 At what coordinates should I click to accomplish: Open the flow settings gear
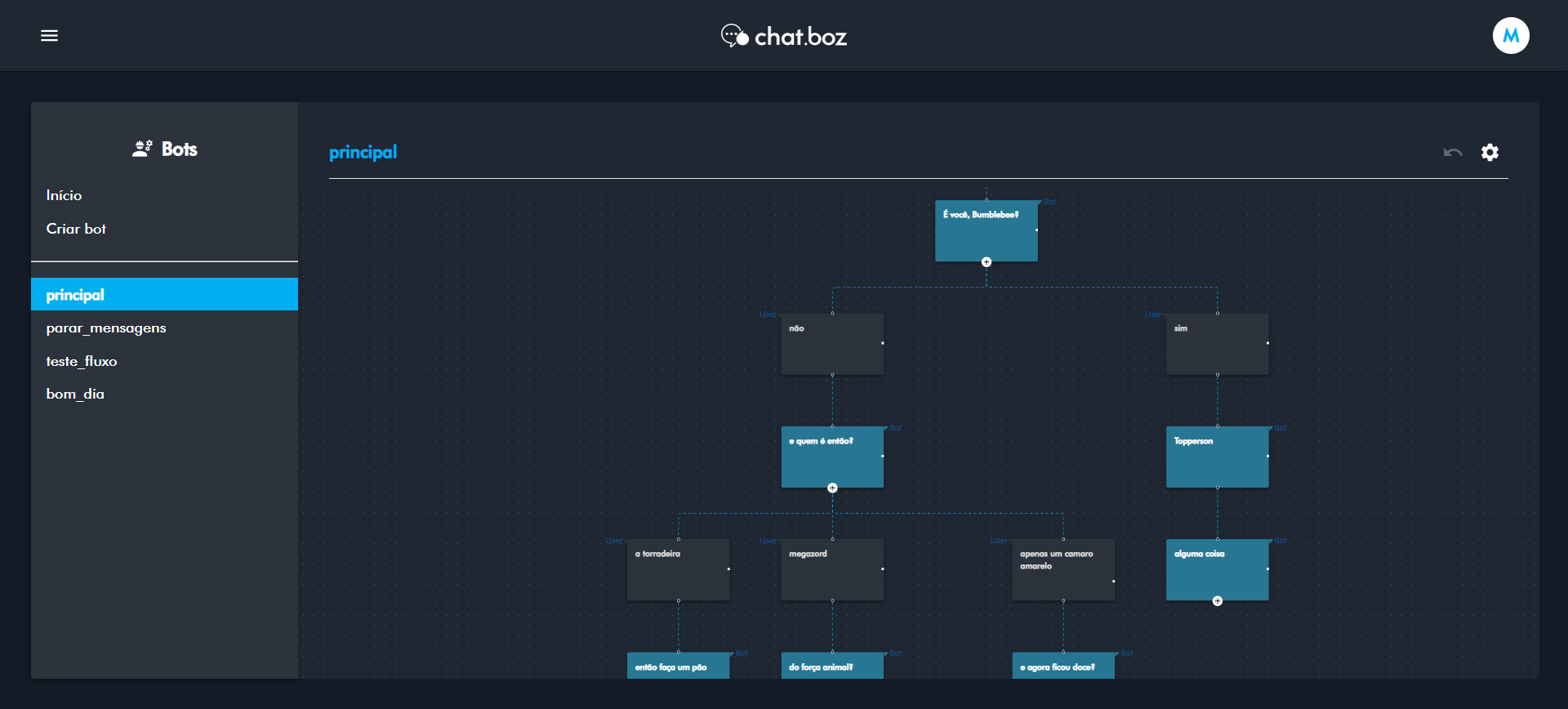point(1490,153)
